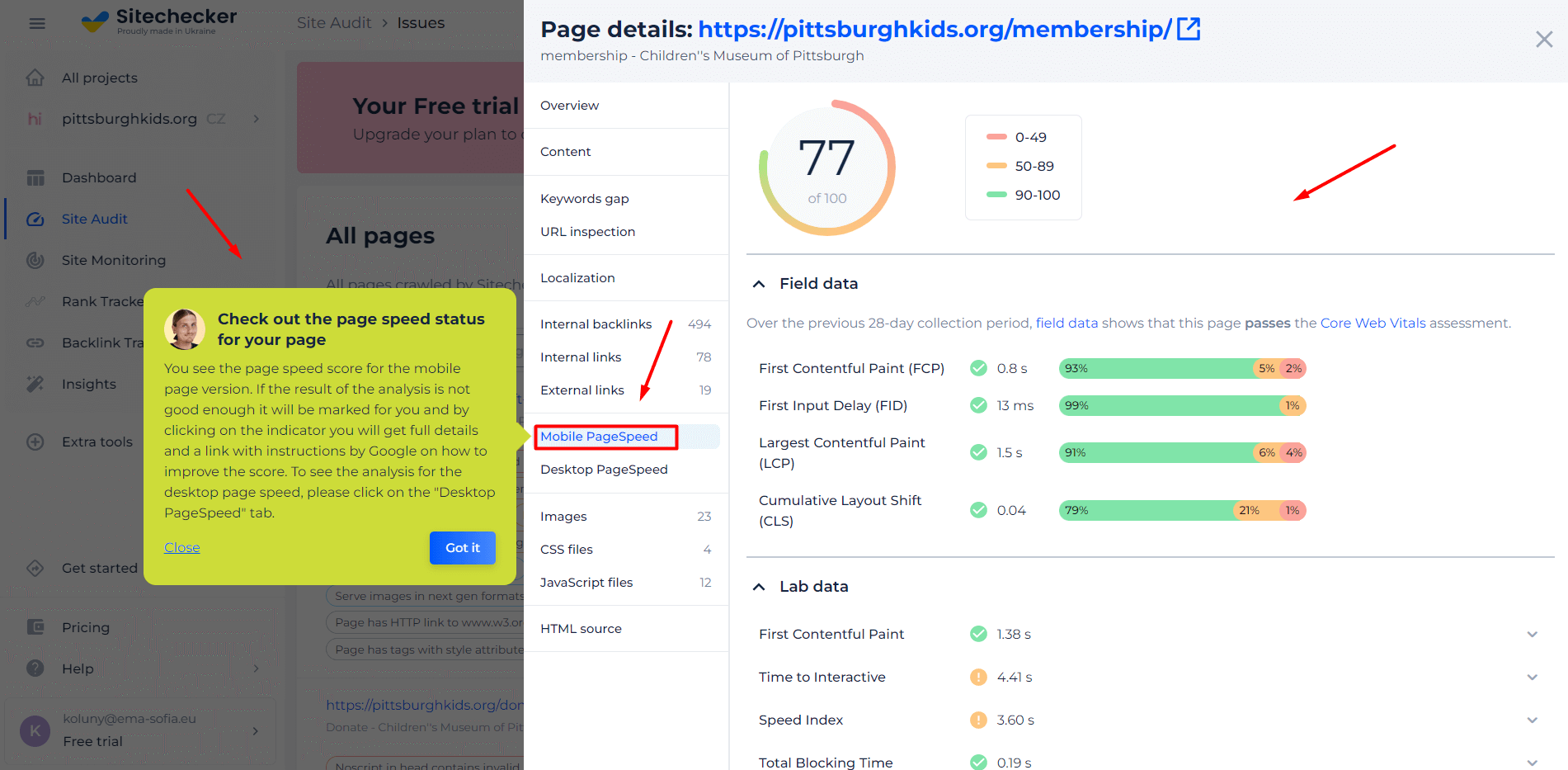Image resolution: width=1568 pixels, height=770 pixels.
Task: Click Site Audit breadcrumb
Action: (x=334, y=23)
